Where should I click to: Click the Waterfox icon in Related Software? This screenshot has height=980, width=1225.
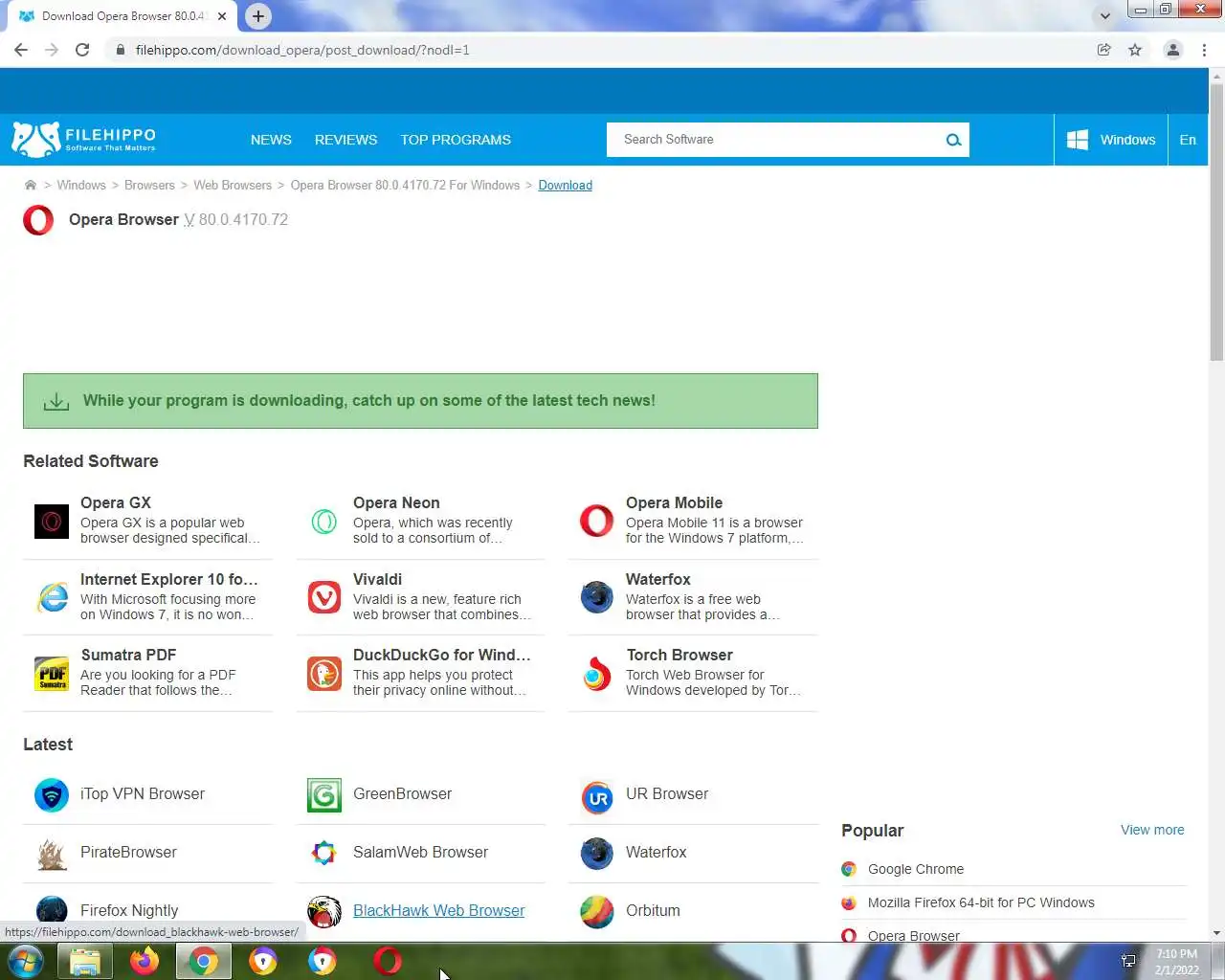pyautogui.click(x=597, y=597)
